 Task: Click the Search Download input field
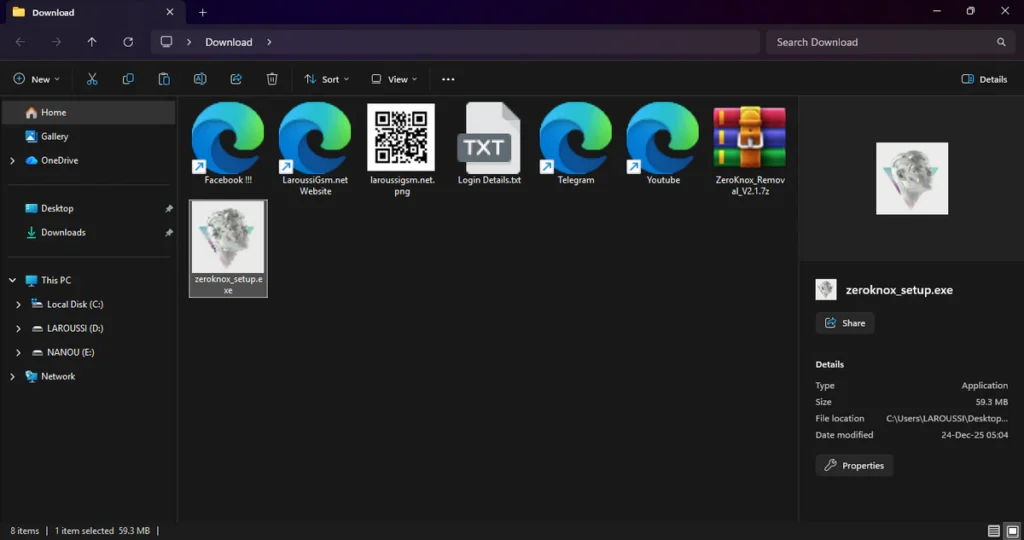[880, 42]
